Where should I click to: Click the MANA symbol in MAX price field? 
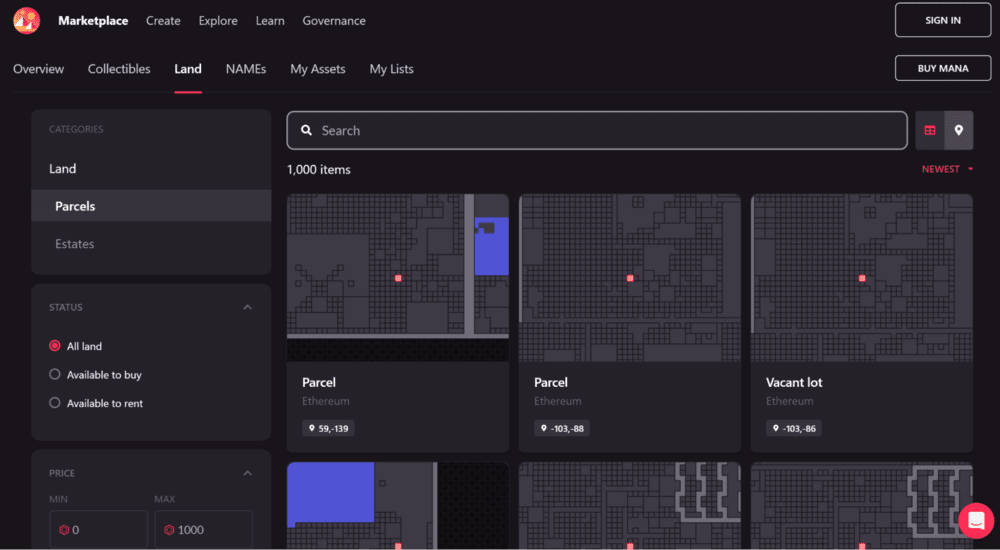tap(169, 530)
